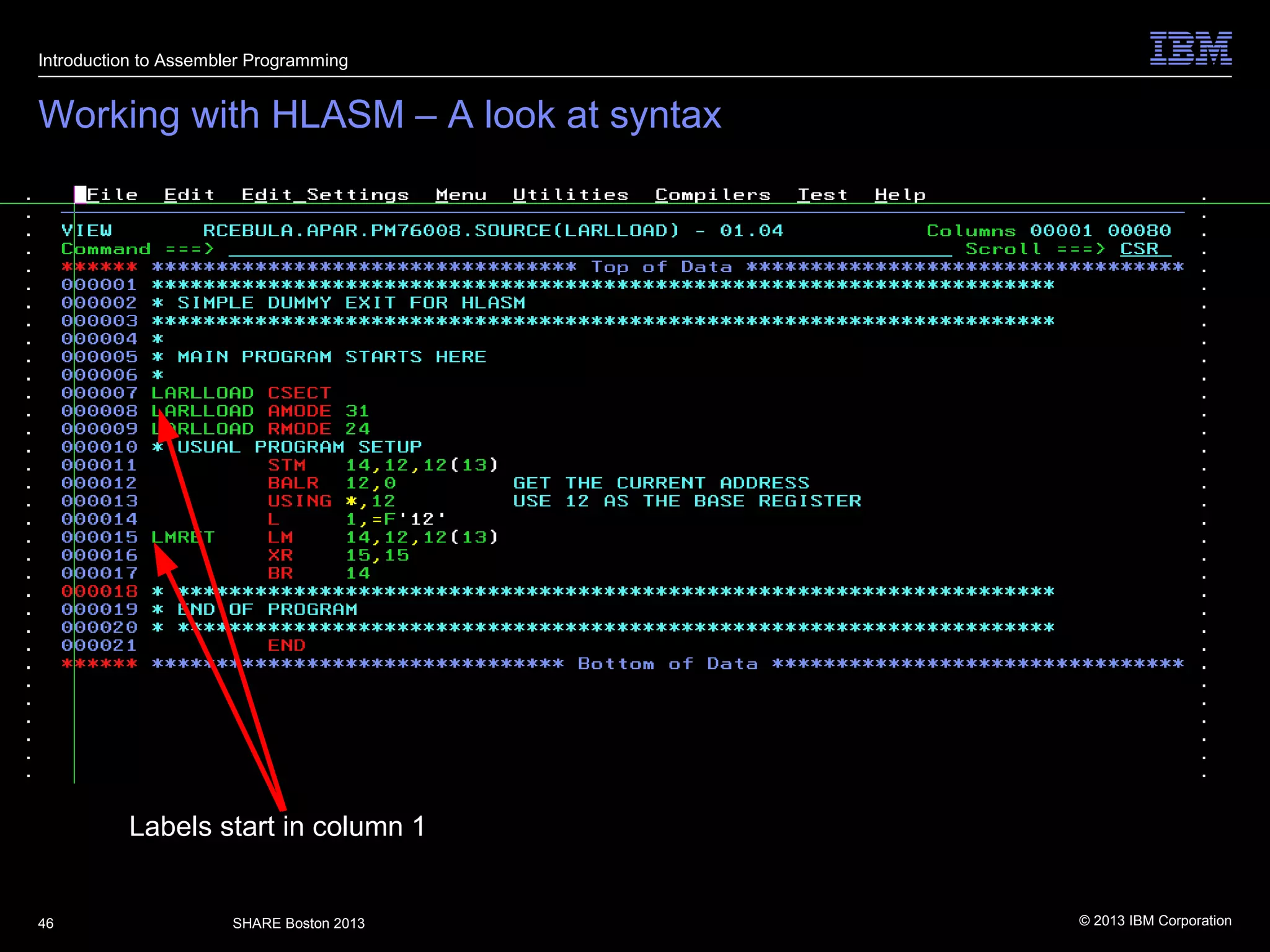Click the END statement on line 21
Screen dimensions: 1270x952
coord(286,645)
